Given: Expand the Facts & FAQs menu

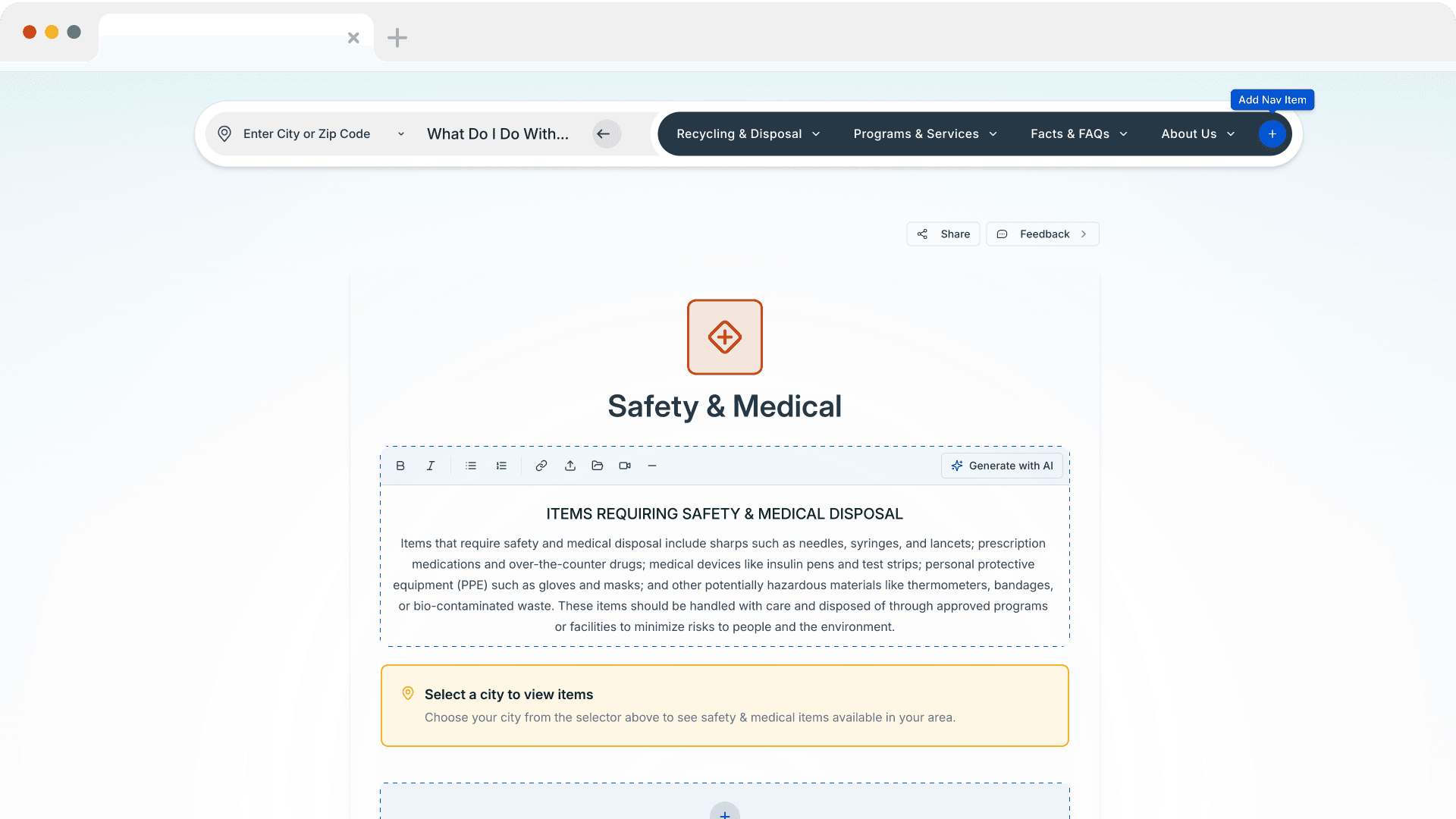Looking at the screenshot, I should tap(1078, 134).
